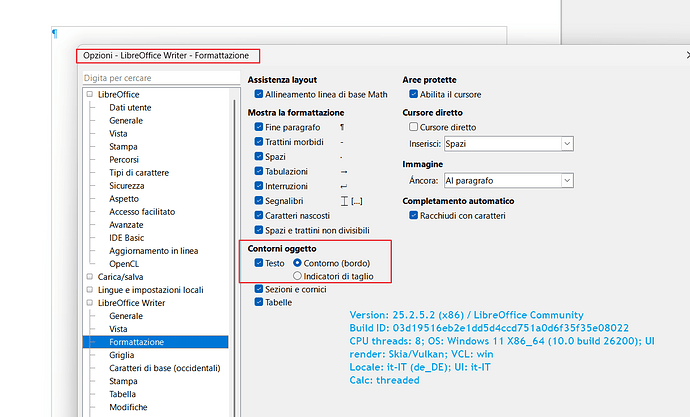Expand the Carica/salva tree node
690x417 pixels.
pos(90,276)
